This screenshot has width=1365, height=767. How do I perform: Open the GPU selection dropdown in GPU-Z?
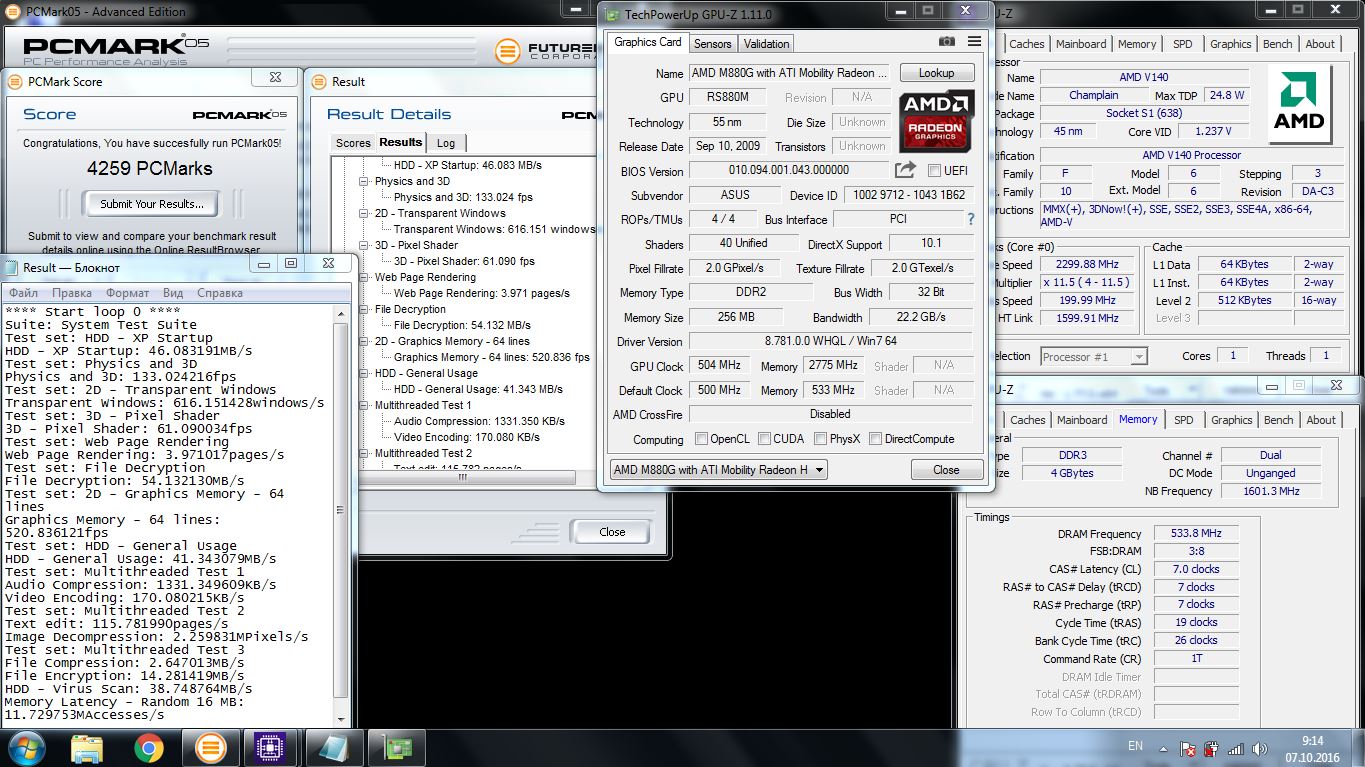[718, 470]
